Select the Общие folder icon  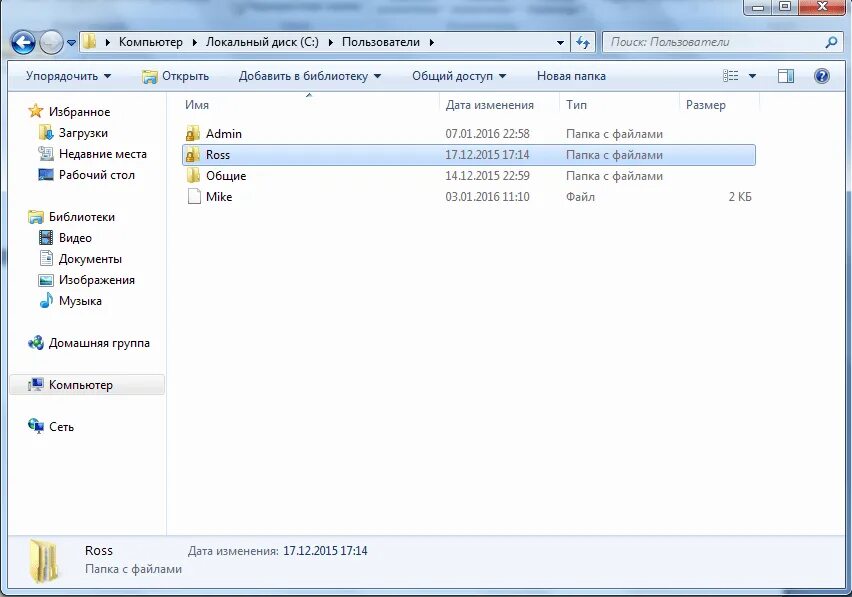(193, 175)
